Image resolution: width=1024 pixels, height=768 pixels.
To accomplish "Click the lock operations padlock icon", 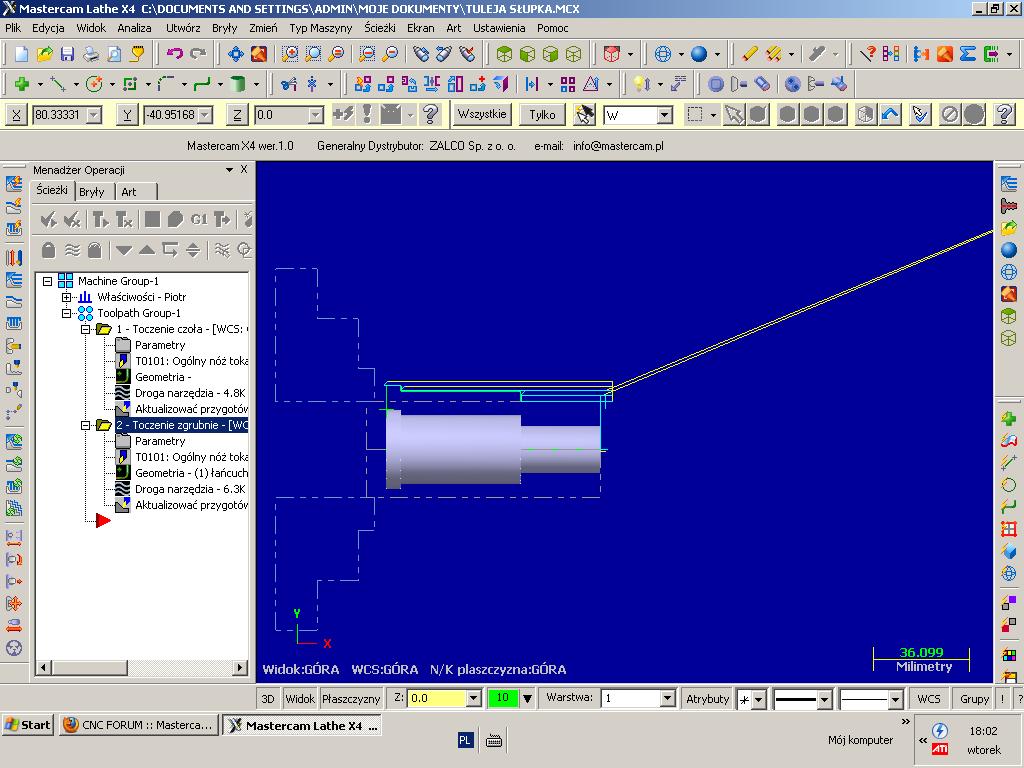I will tap(48, 249).
